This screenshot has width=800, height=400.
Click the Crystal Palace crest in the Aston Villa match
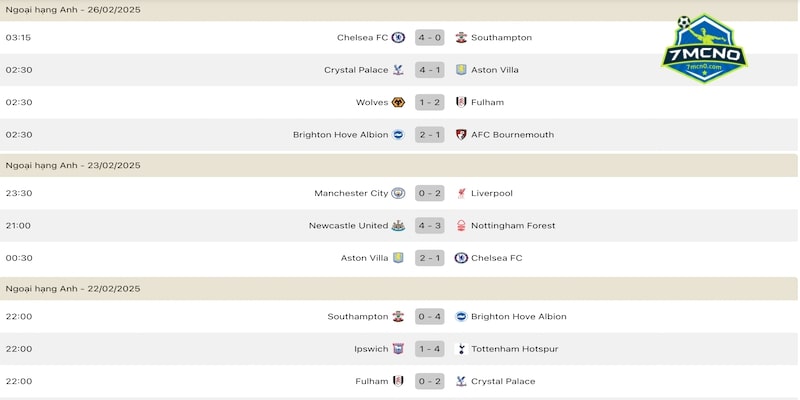pos(398,70)
